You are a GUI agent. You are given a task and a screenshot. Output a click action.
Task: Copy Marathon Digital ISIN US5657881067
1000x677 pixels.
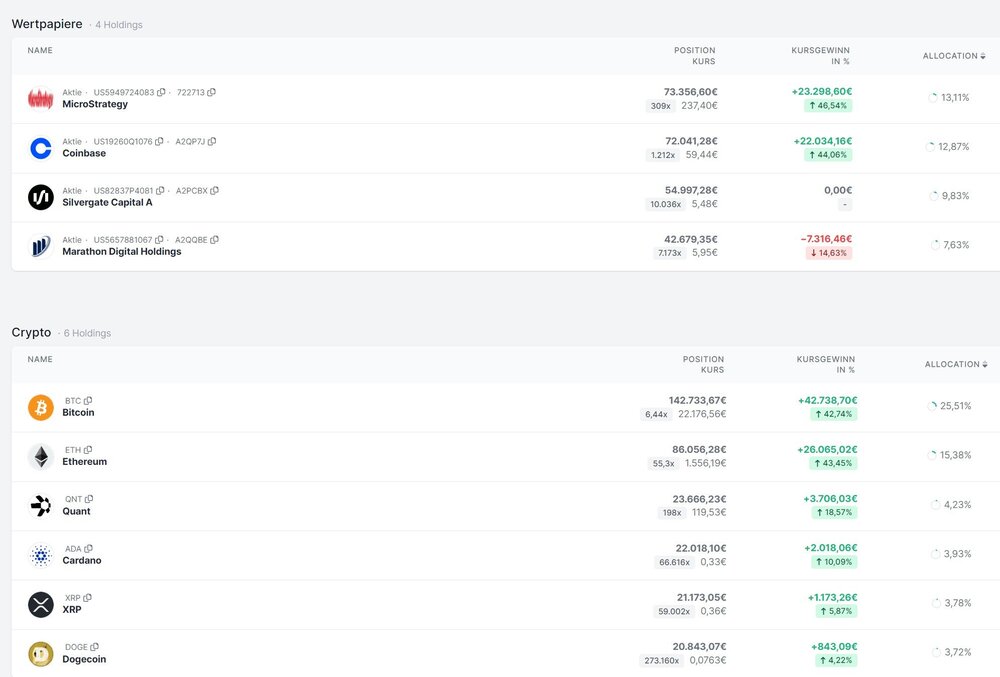point(159,240)
